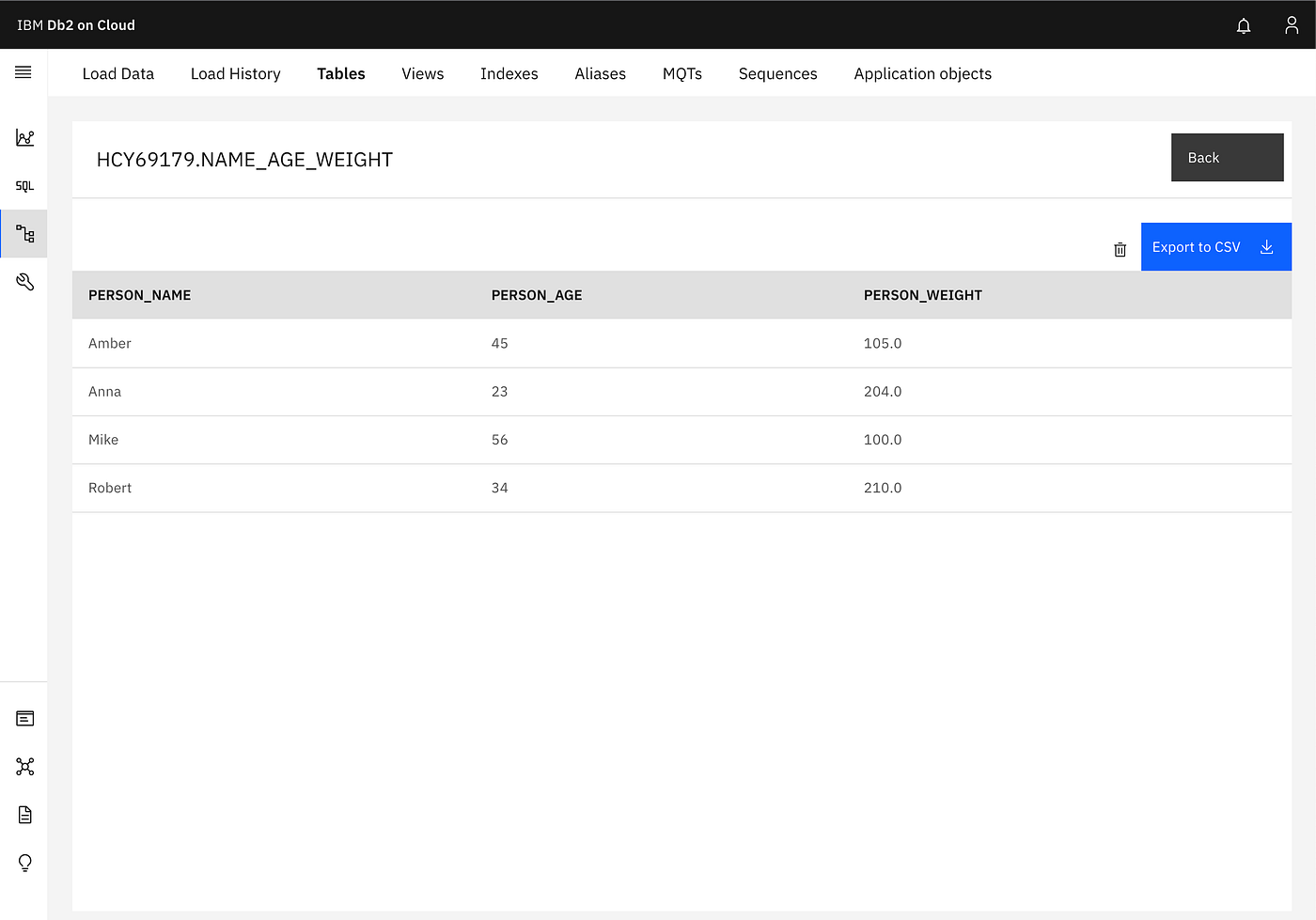Image resolution: width=1316 pixels, height=920 pixels.
Task: Open the user profile icon
Action: (1292, 25)
